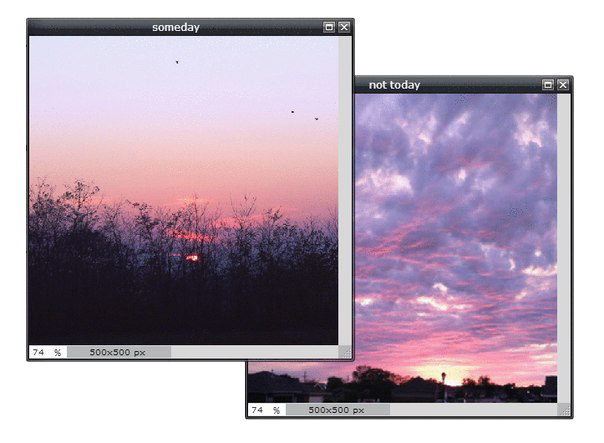Click the 'not today' title bar text

coord(394,85)
